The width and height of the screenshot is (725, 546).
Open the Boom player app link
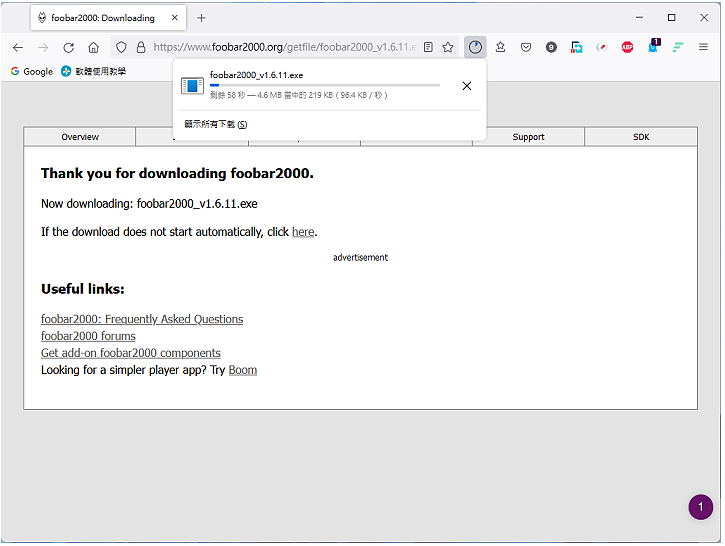tap(243, 370)
